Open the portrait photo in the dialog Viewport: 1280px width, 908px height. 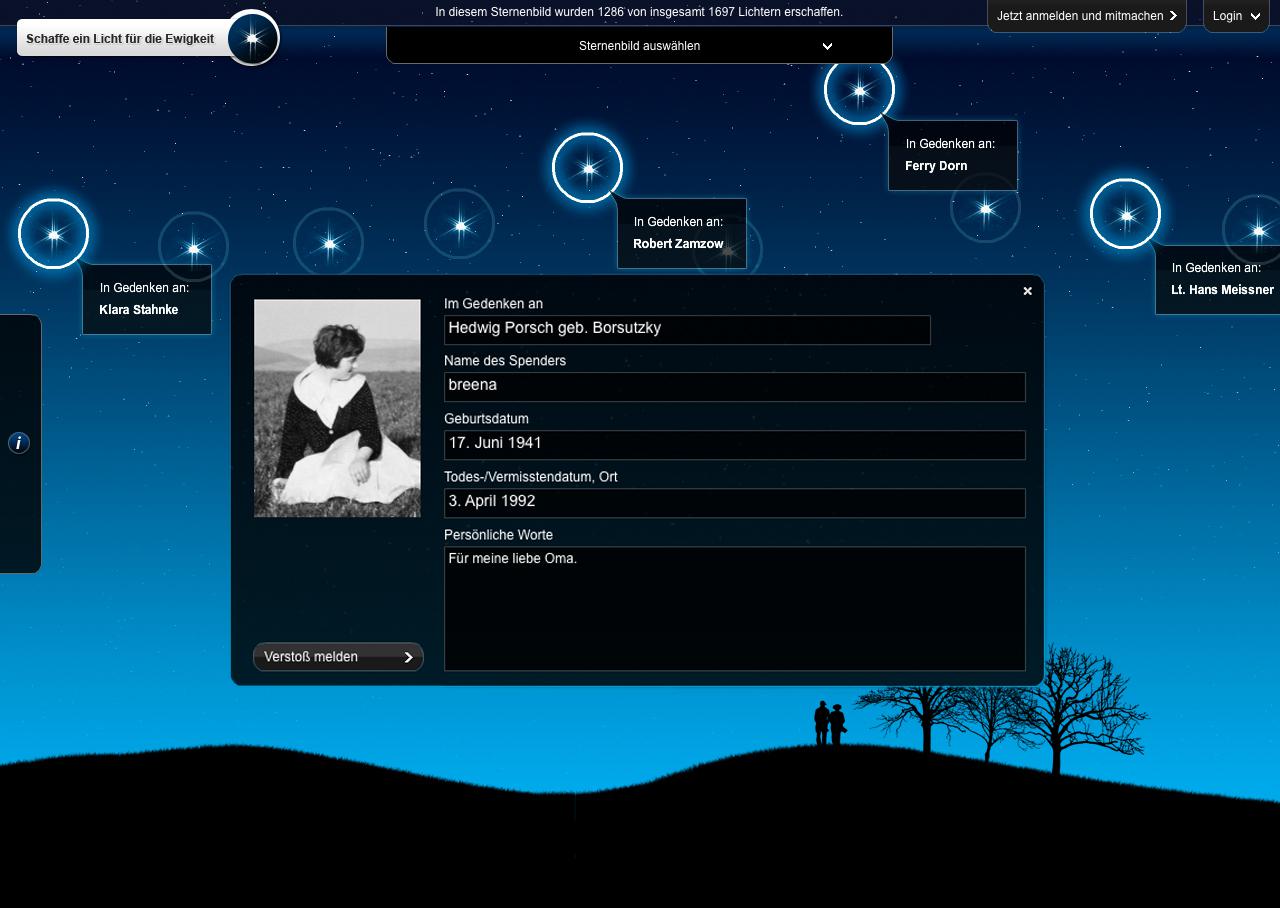coord(337,408)
